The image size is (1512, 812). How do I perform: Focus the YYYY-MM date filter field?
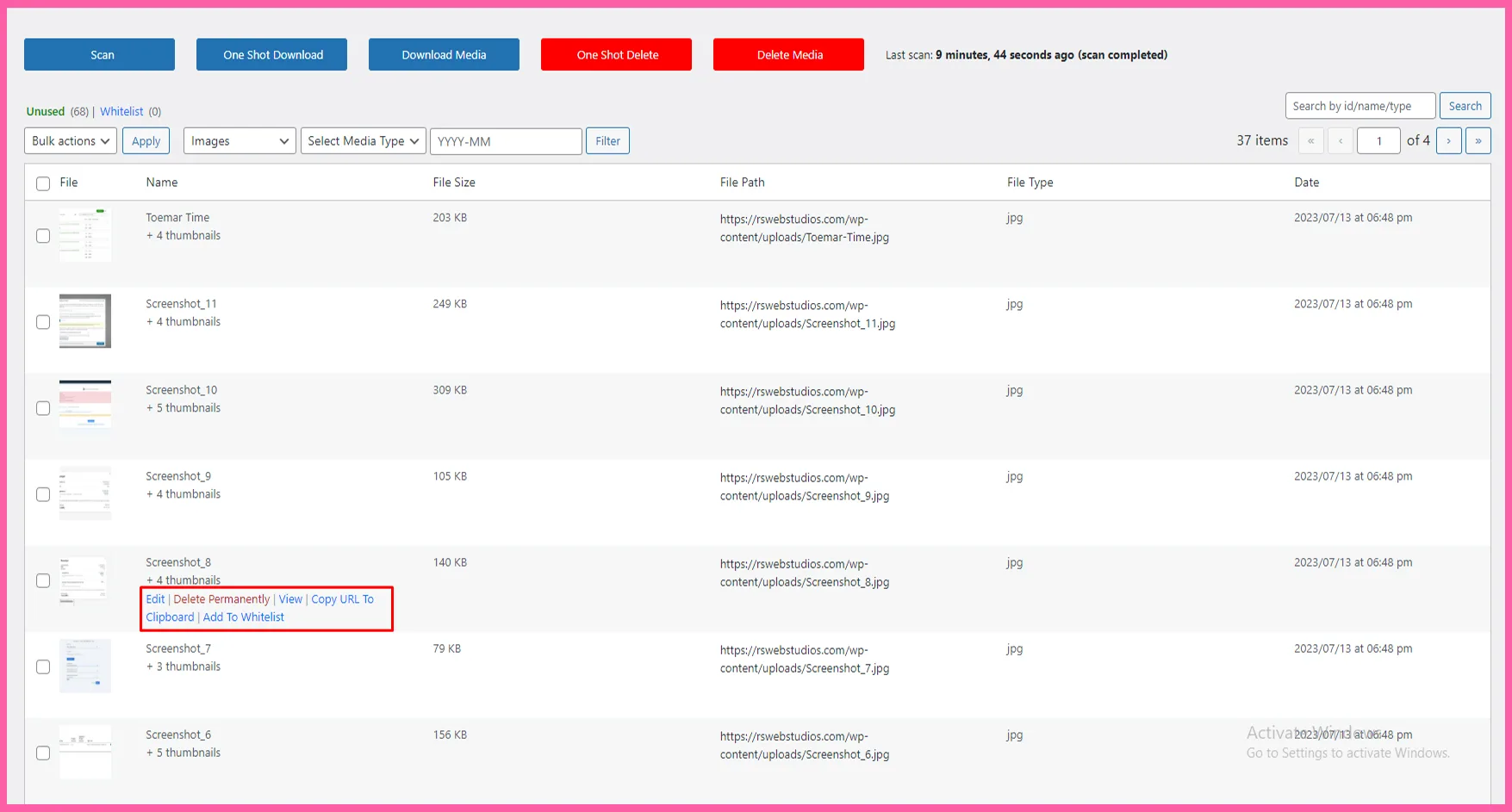506,141
